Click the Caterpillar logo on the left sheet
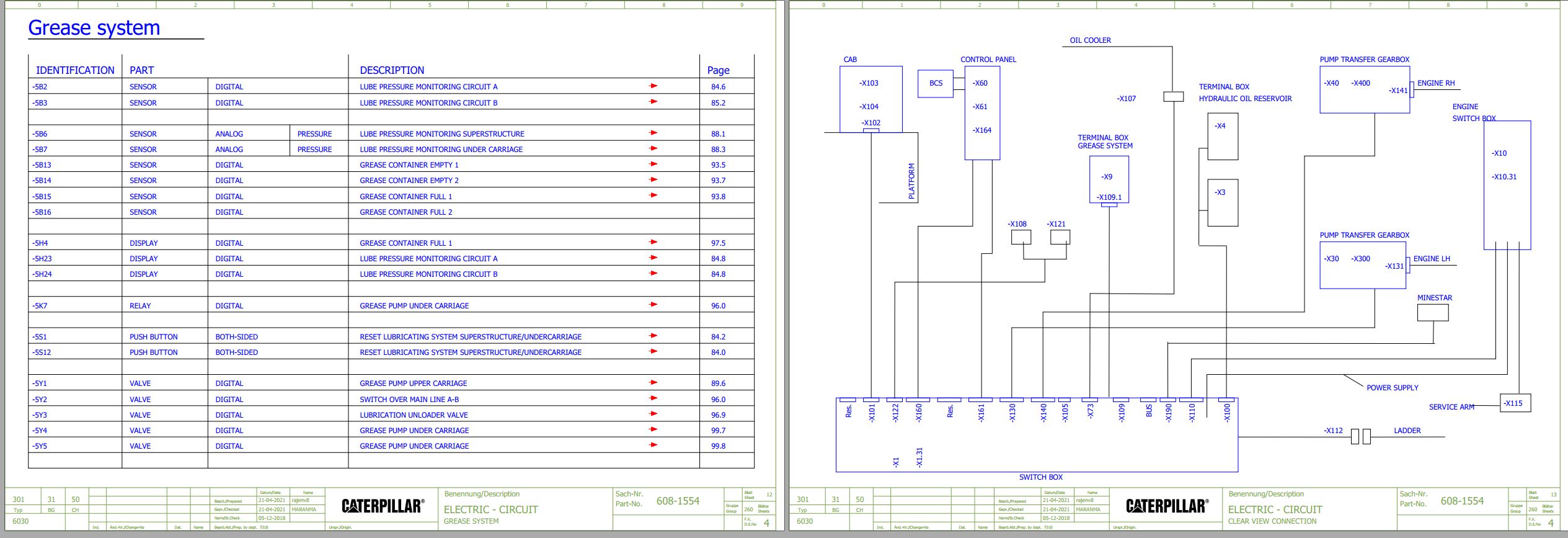Viewport: 1568px width, 538px height. click(x=383, y=506)
